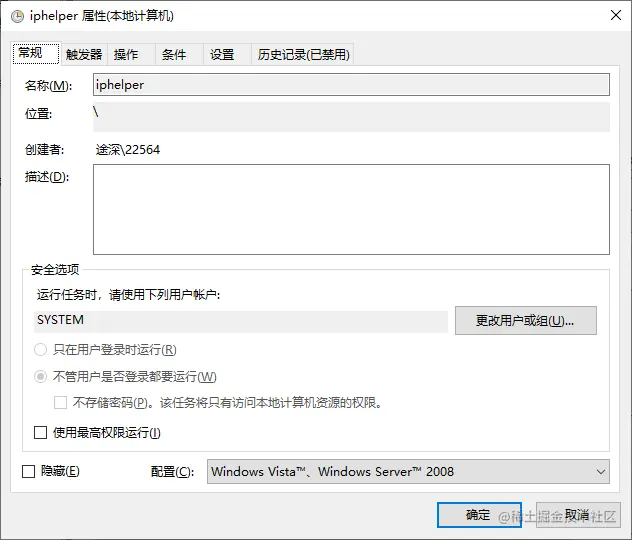Click the 安全选项 group label
The width and height of the screenshot is (632, 540).
pos(55,270)
